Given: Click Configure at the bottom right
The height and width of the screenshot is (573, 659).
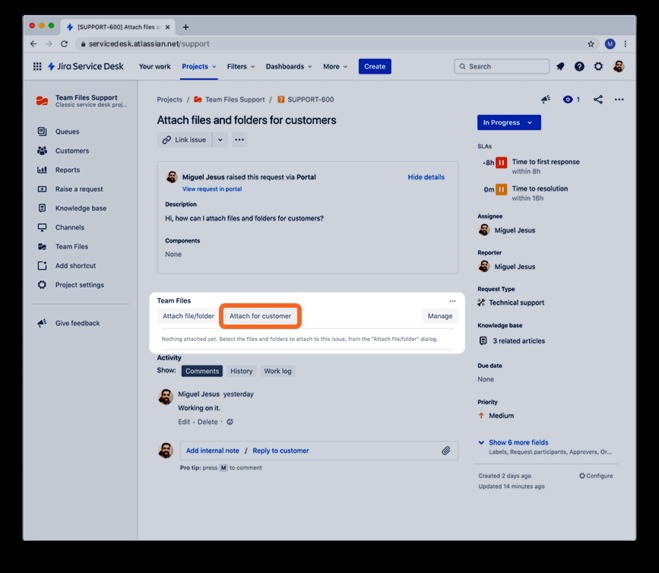Looking at the screenshot, I should pyautogui.click(x=596, y=476).
